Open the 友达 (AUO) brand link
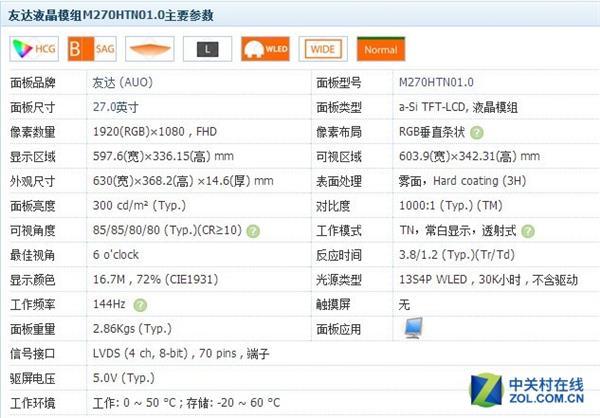 [123, 83]
